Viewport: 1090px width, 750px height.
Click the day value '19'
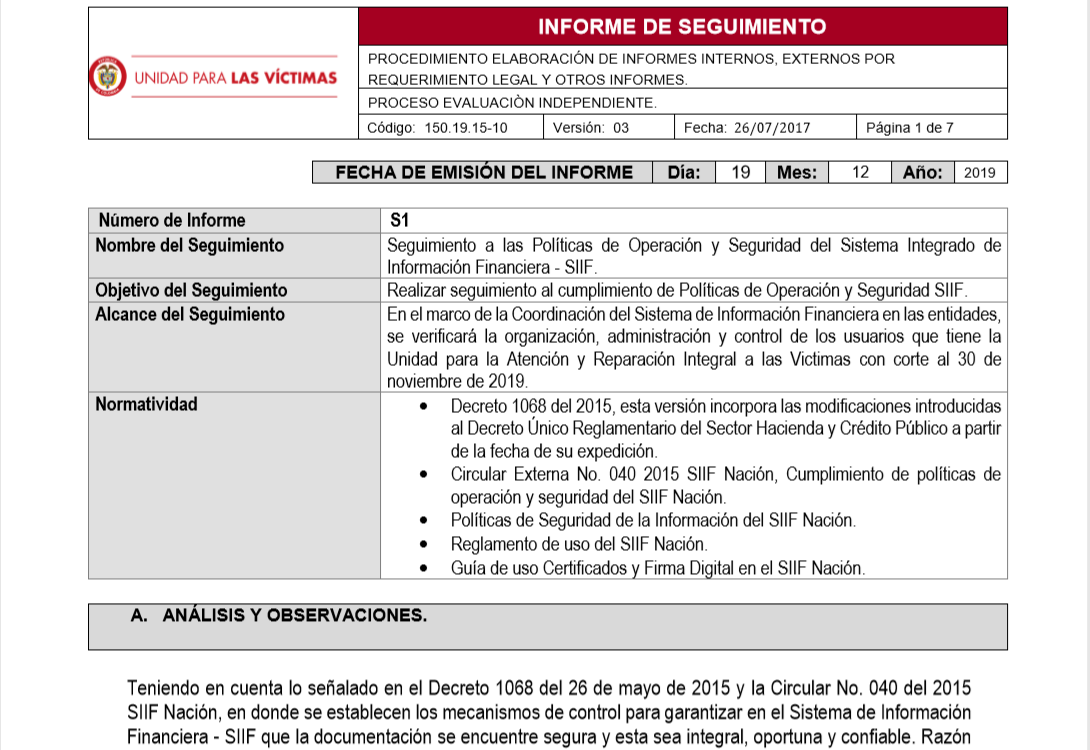tap(740, 172)
